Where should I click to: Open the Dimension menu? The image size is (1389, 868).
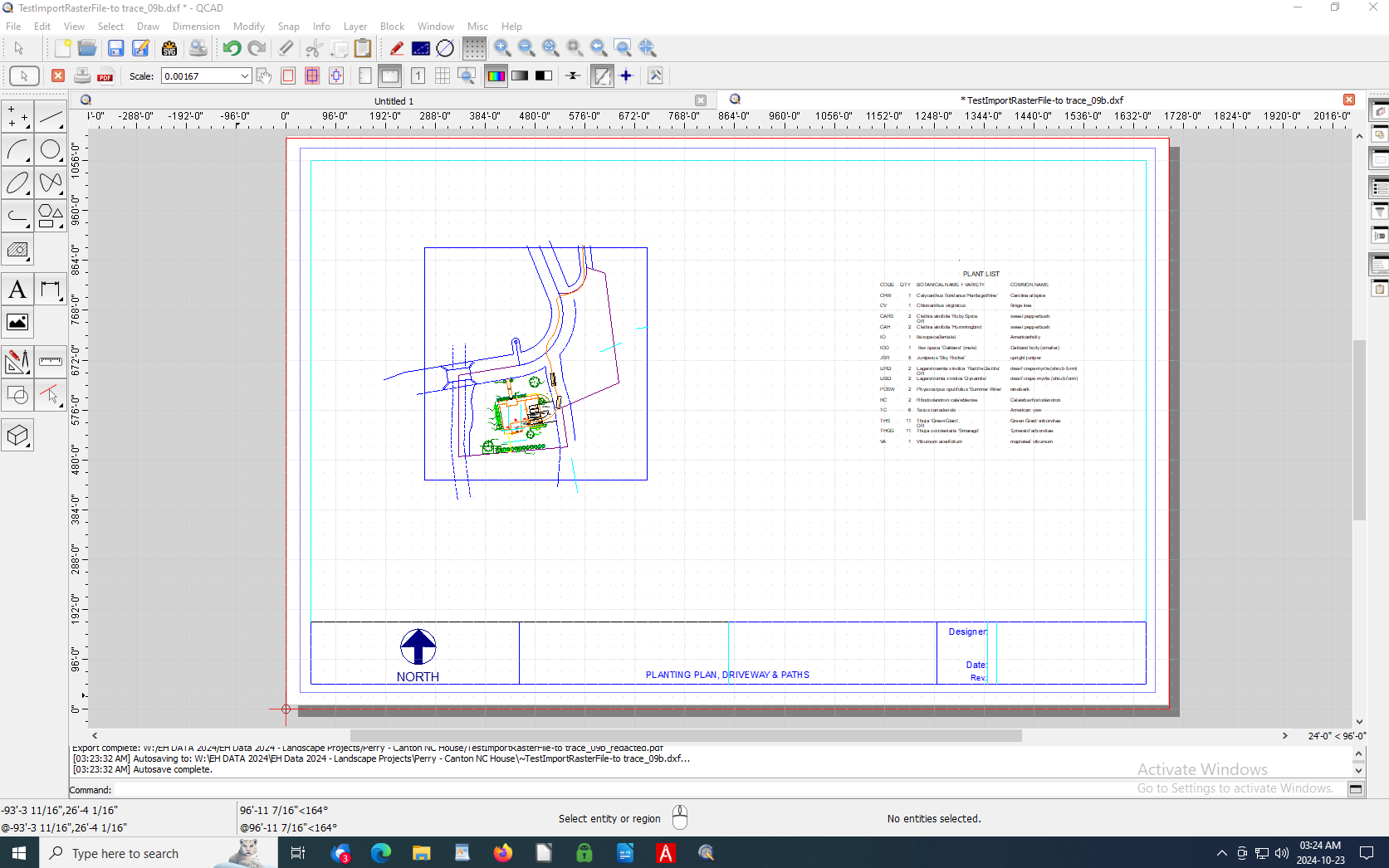click(196, 27)
